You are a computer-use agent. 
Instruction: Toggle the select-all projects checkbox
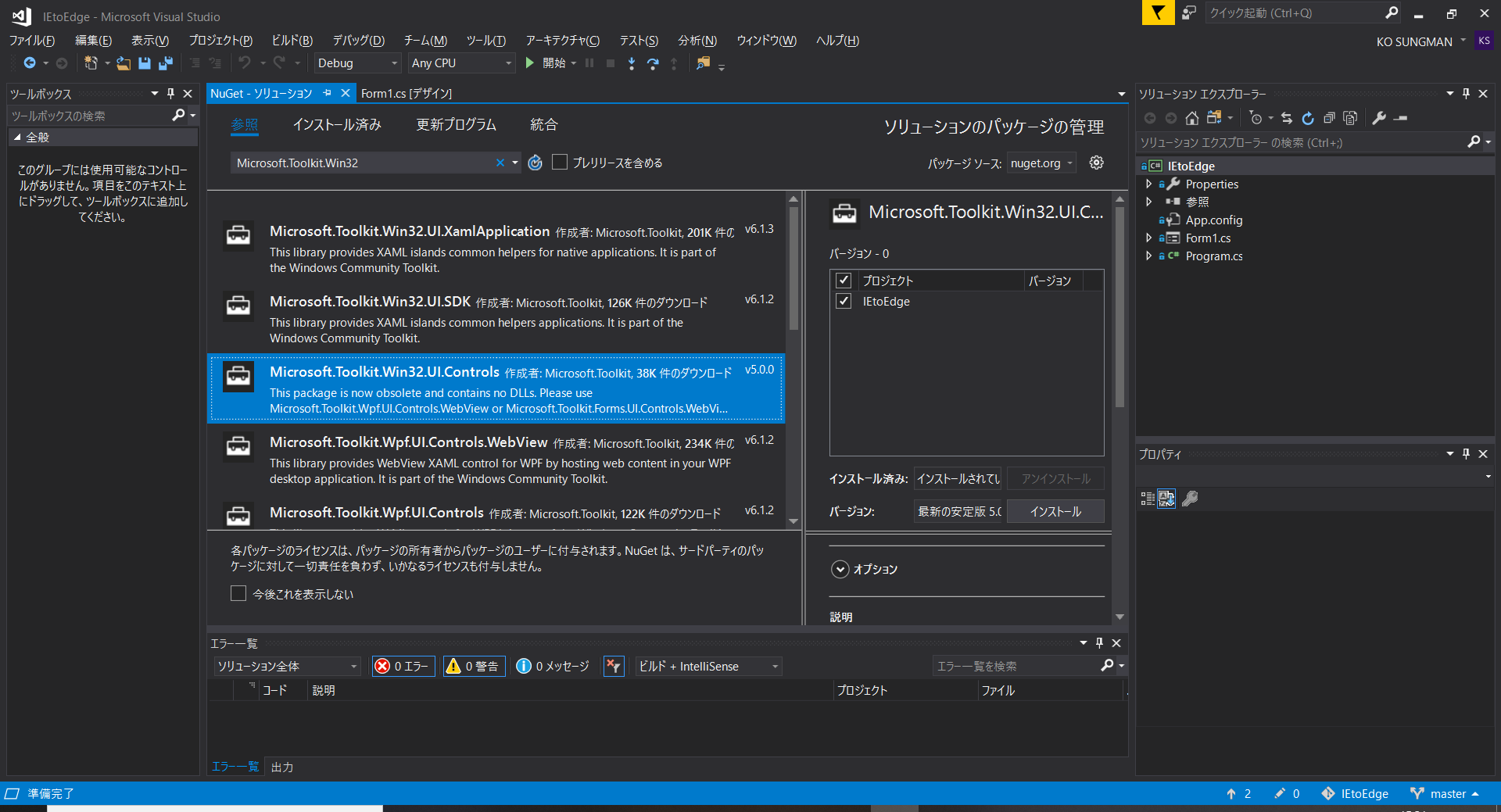pos(844,280)
